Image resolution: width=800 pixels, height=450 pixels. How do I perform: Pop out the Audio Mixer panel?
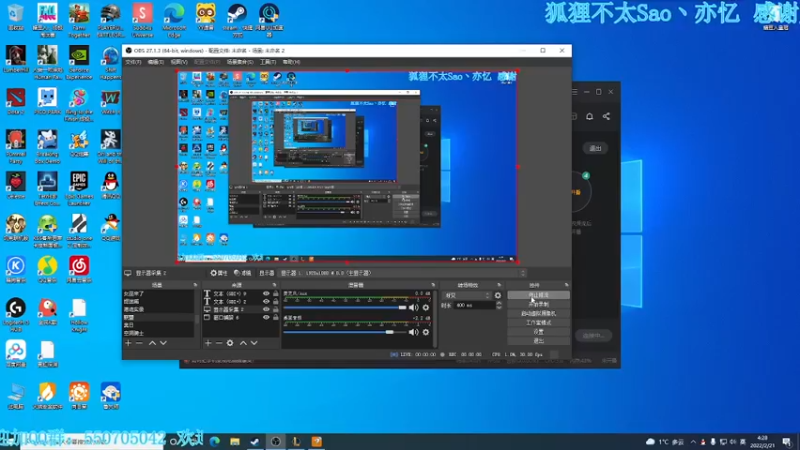tap(433, 285)
